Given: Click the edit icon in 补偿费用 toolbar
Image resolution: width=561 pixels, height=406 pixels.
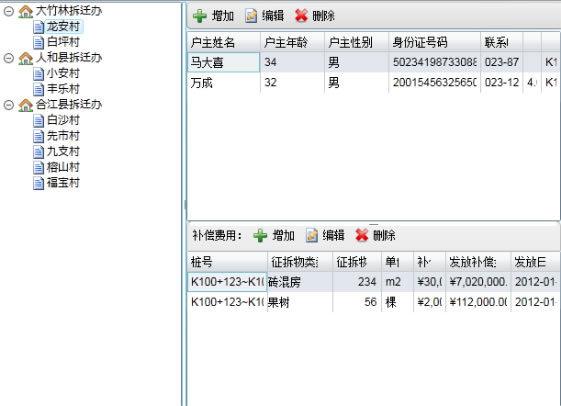Looking at the screenshot, I should [x=312, y=235].
